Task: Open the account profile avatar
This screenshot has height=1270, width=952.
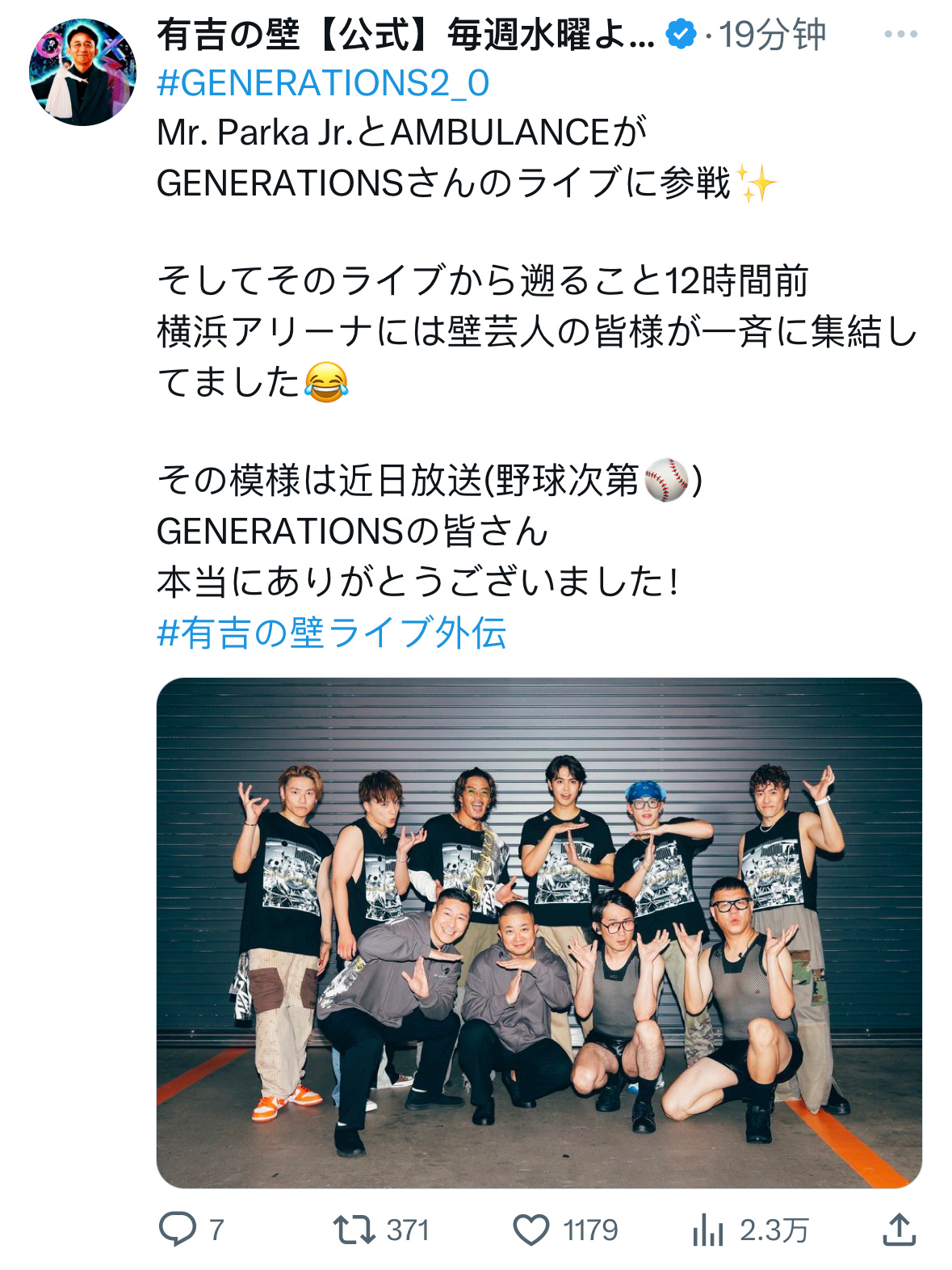Action: [x=82, y=72]
